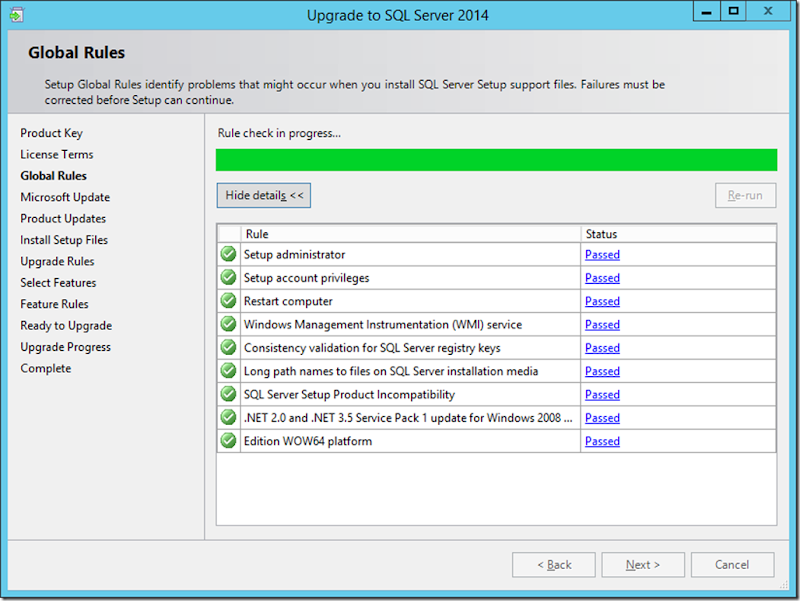Open Passed status for WMI service
This screenshot has width=800, height=601.
click(603, 325)
